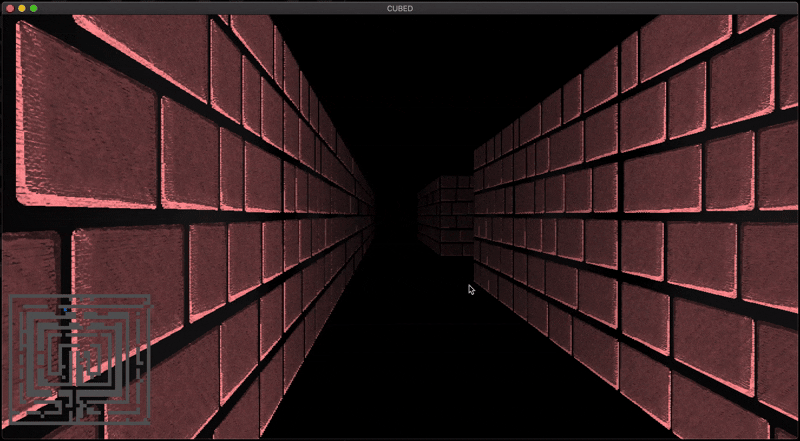Click the distant brick wall at the corridor's end
Screen dimensions: 800x441
(445, 215)
